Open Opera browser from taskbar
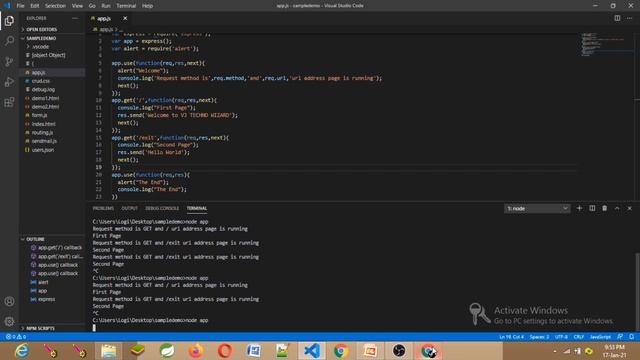The width and height of the screenshot is (640, 360). 225,351
